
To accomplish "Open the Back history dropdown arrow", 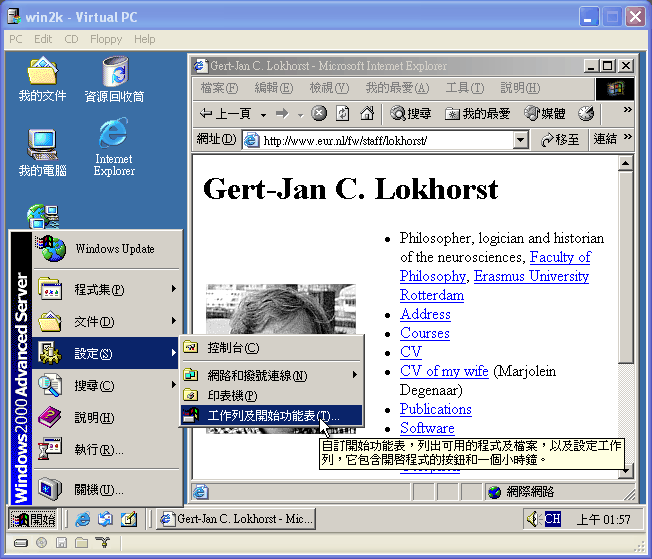I will point(263,114).
